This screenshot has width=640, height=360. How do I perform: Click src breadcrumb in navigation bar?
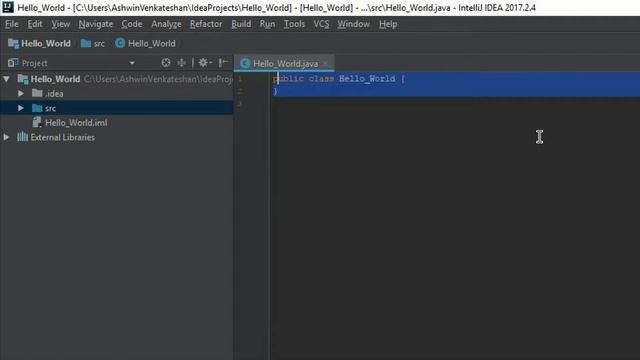click(x=93, y=43)
